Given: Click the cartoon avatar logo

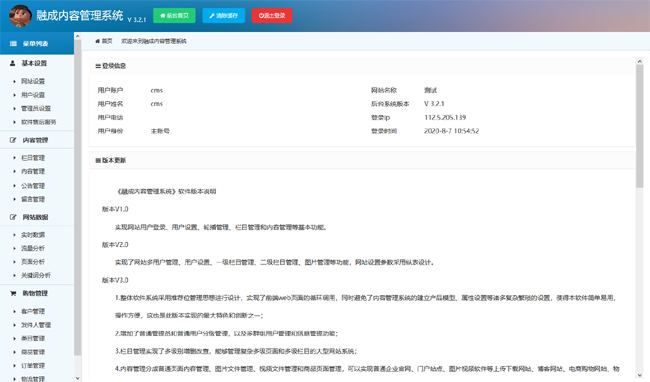Looking at the screenshot, I should pos(20,16).
